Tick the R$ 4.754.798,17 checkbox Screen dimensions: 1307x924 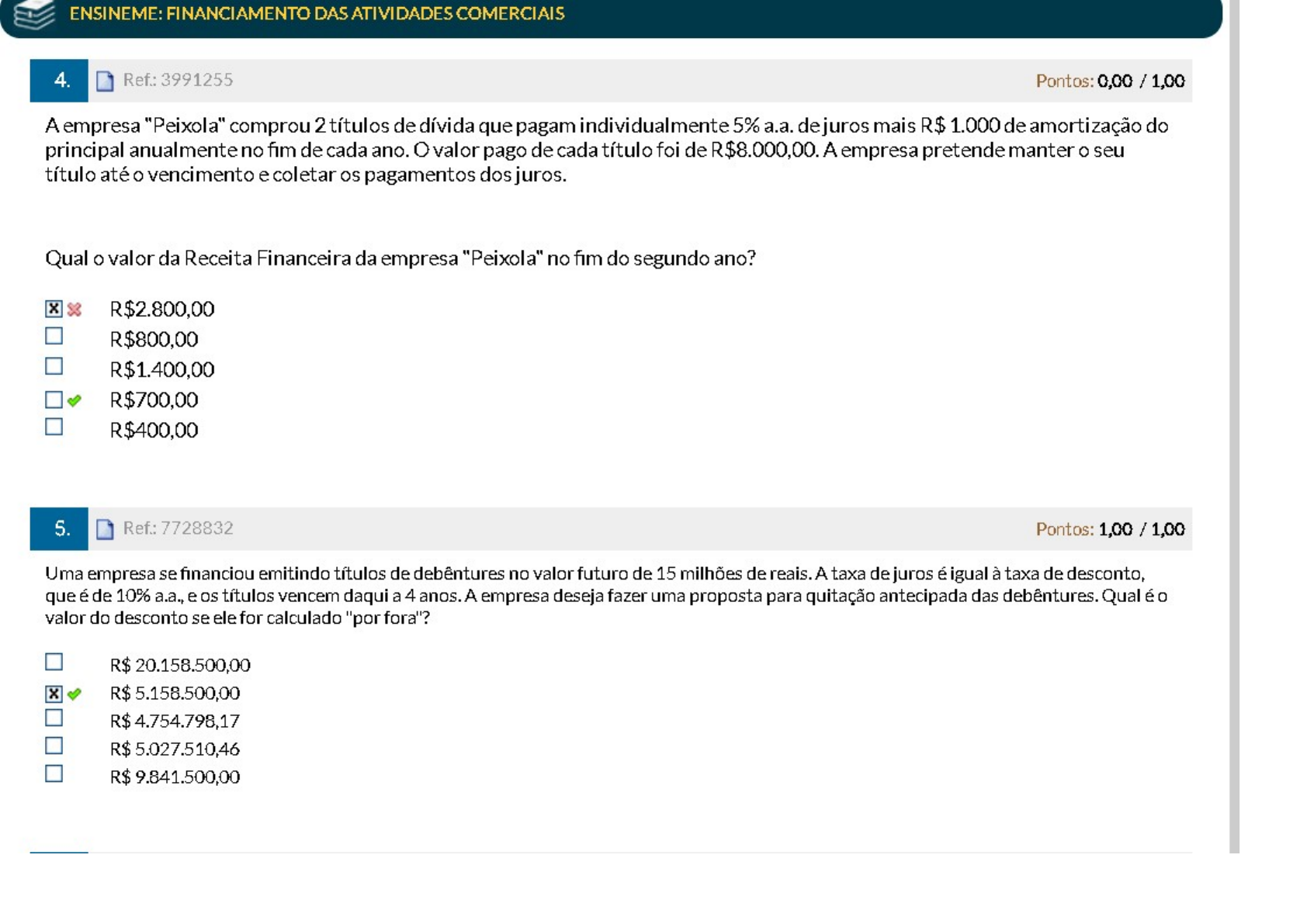[x=54, y=718]
